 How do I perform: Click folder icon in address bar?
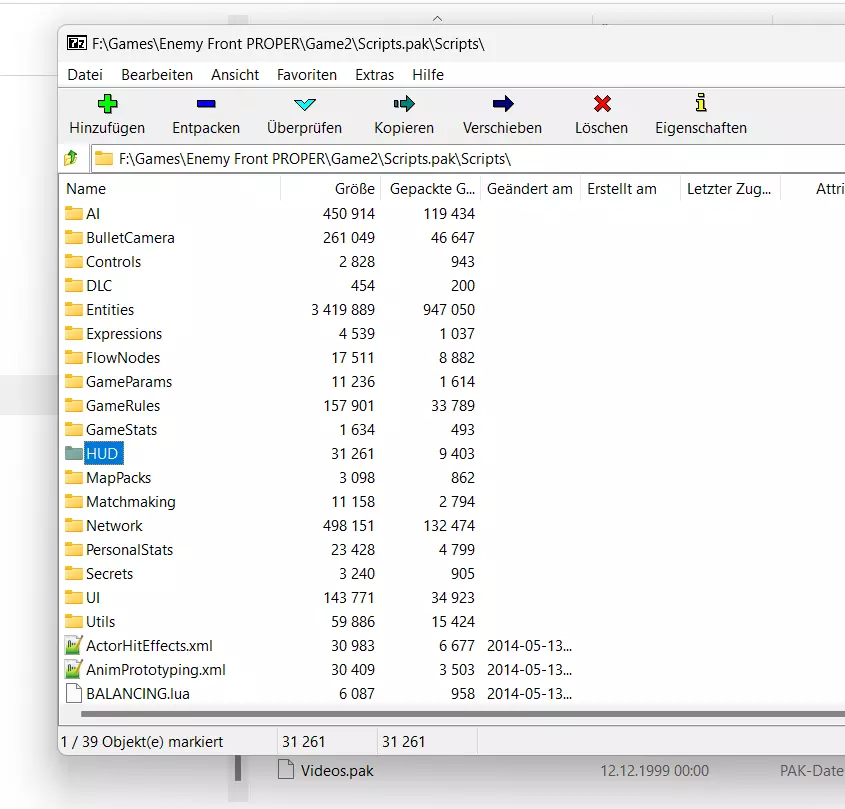[x=103, y=158]
